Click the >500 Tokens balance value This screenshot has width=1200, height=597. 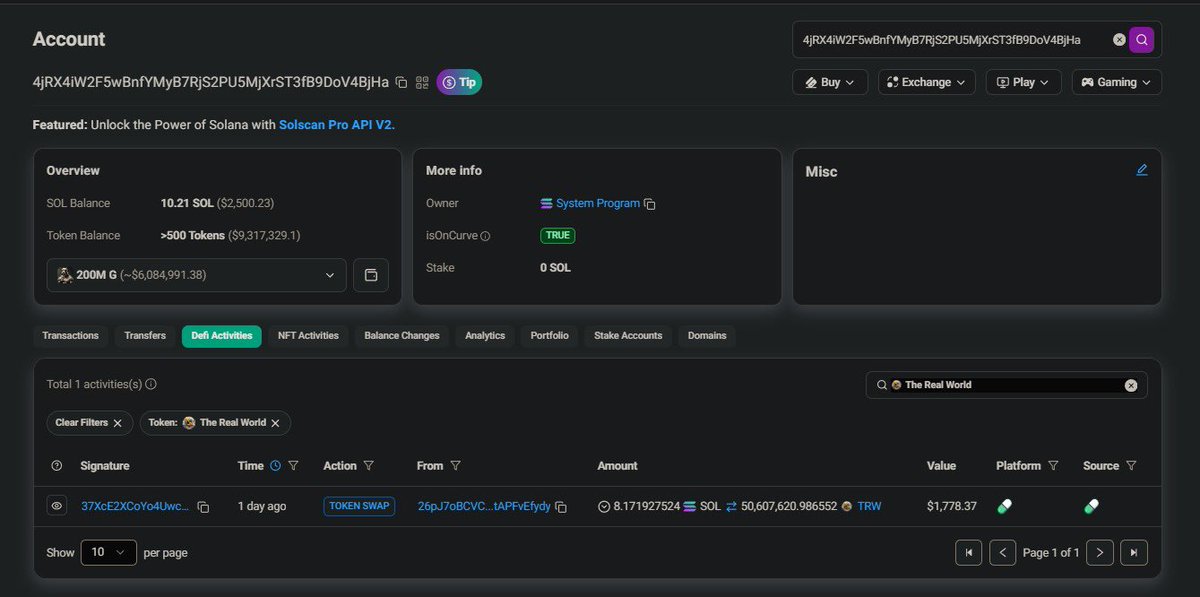194,236
